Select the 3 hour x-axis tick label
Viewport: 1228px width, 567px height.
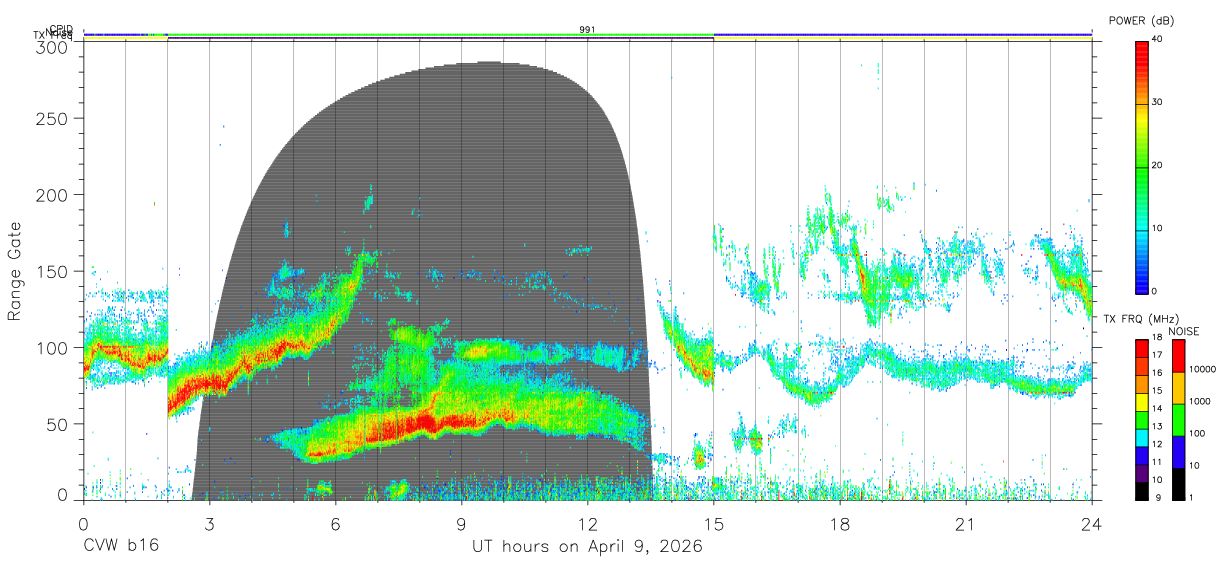[x=209, y=524]
